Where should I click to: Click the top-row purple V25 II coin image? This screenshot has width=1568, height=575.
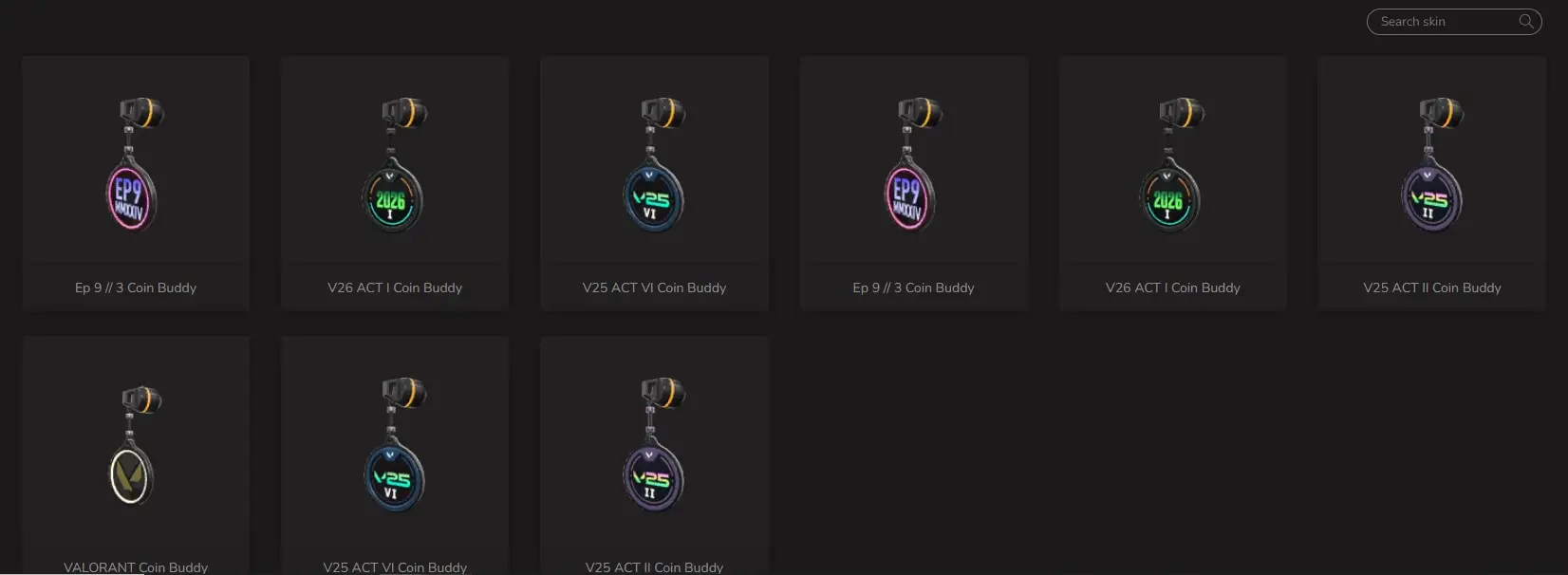(x=1432, y=164)
